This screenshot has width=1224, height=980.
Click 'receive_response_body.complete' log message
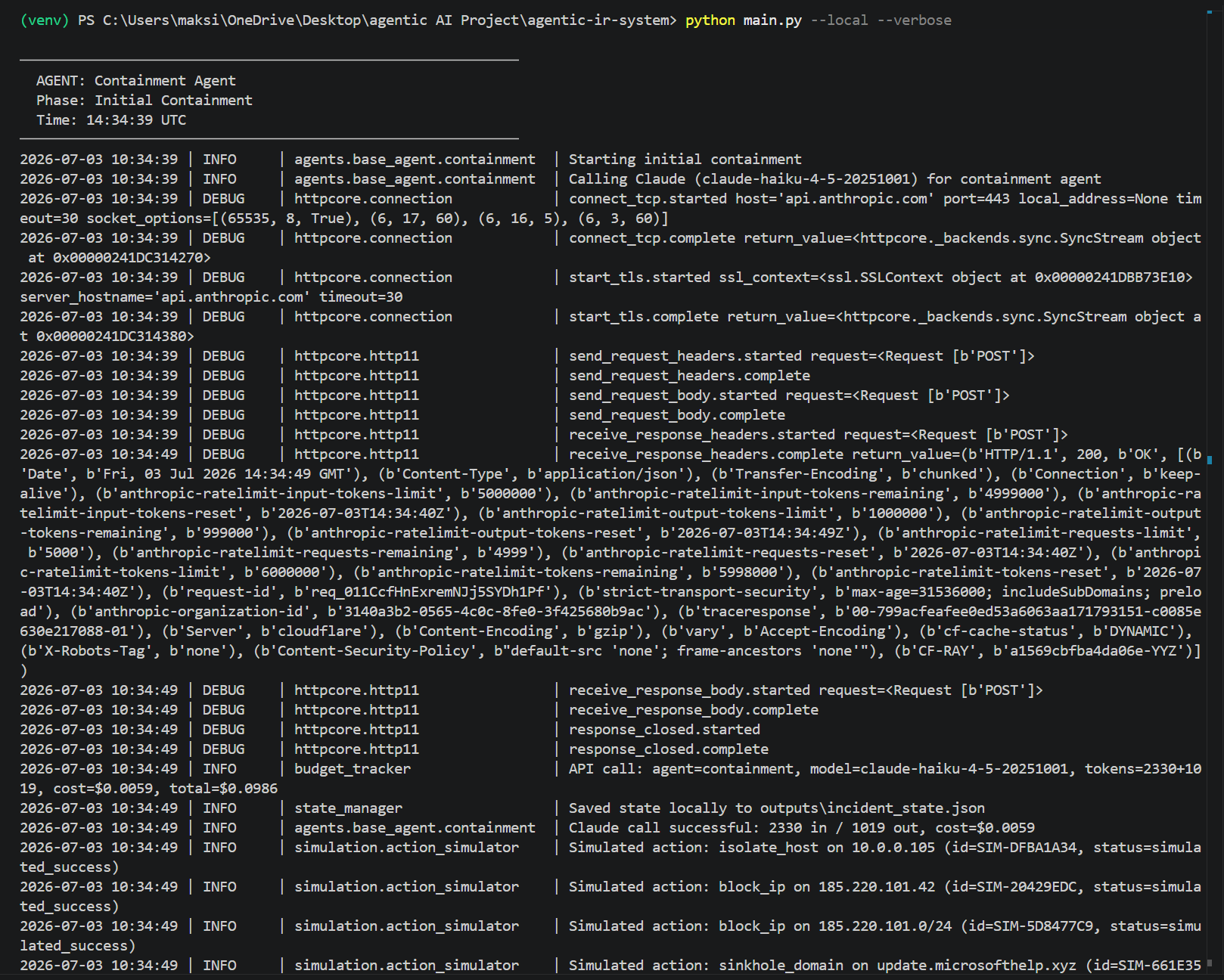coord(693,710)
